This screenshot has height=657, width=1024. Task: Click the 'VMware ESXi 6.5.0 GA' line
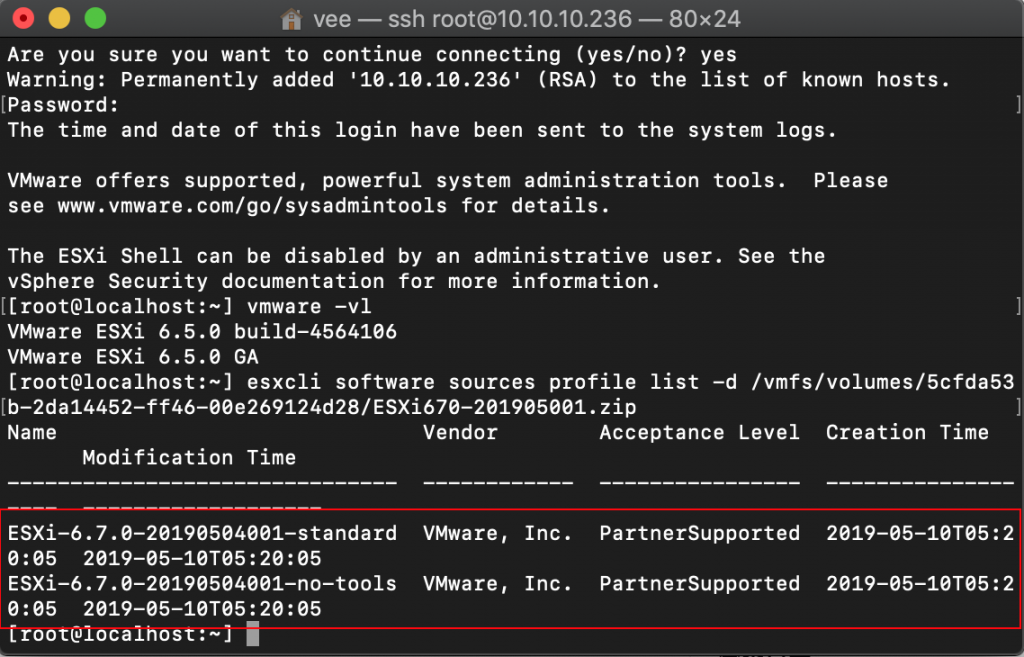(139, 356)
